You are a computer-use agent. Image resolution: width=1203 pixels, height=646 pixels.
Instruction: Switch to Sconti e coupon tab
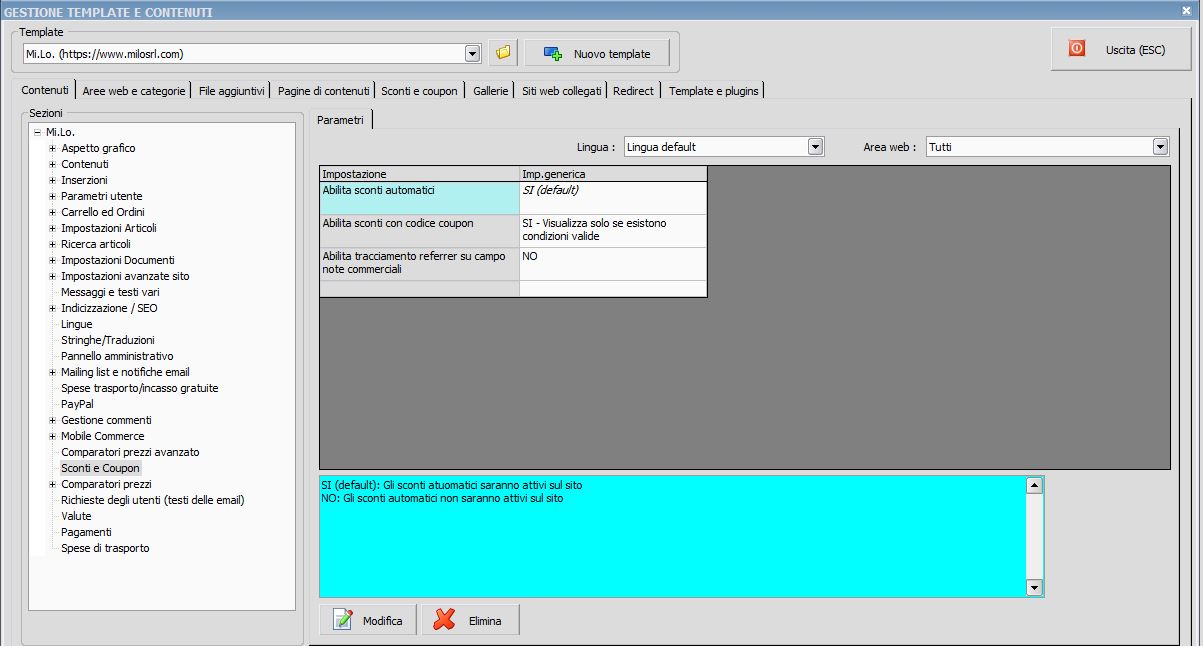click(x=419, y=91)
